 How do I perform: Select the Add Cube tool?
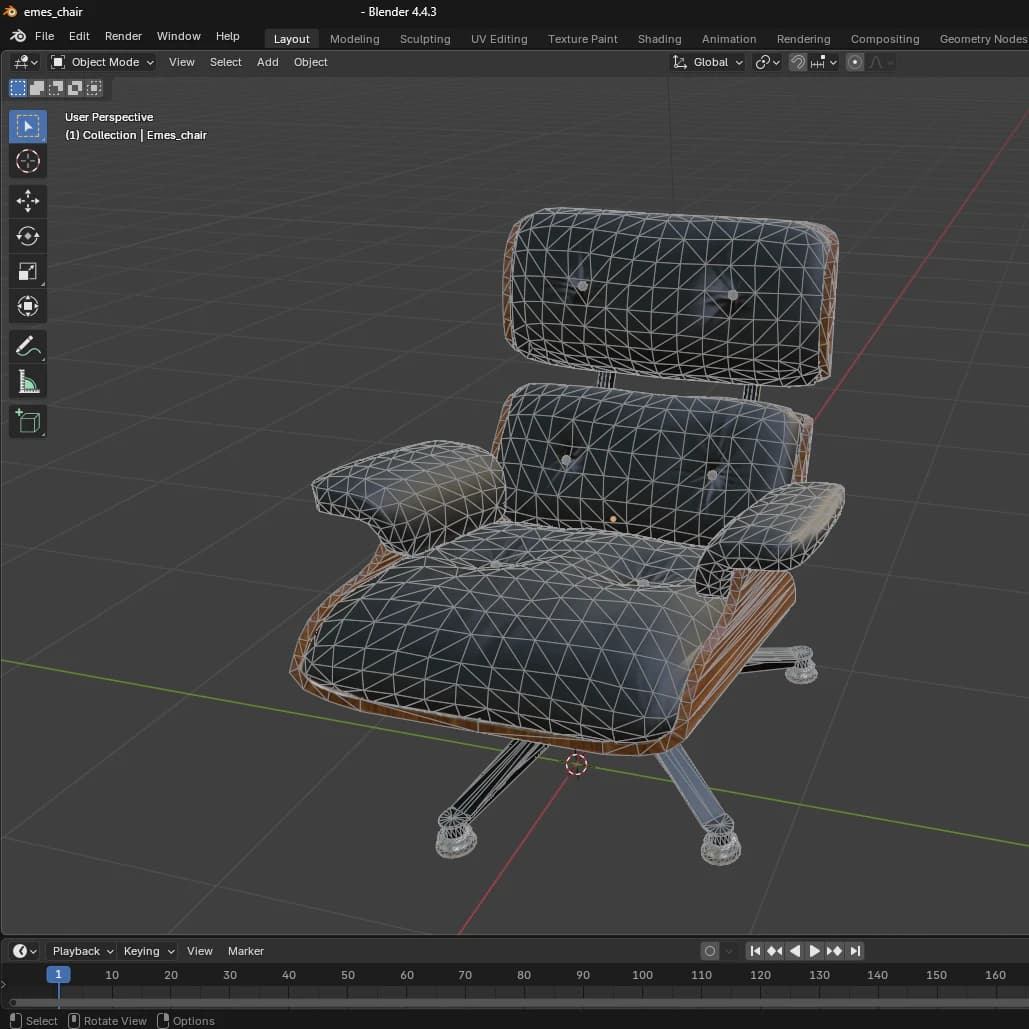click(28, 421)
